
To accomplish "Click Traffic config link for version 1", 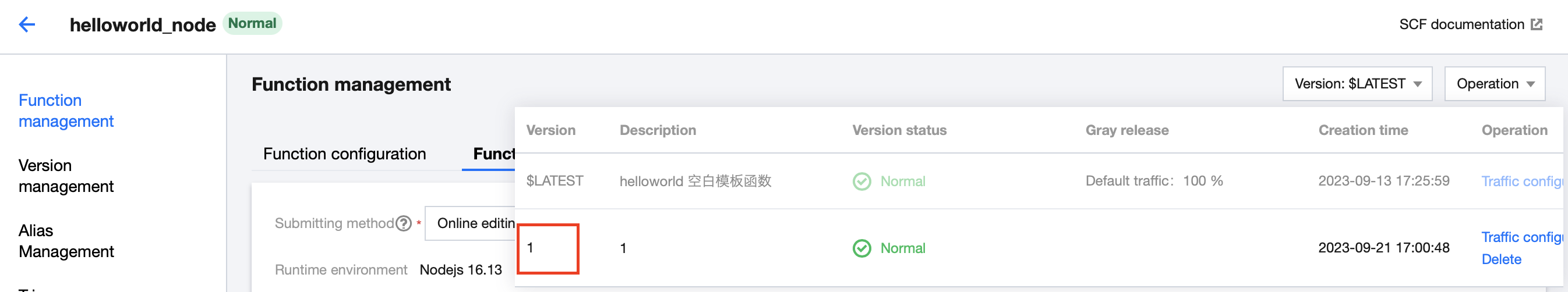I will [1521, 237].
